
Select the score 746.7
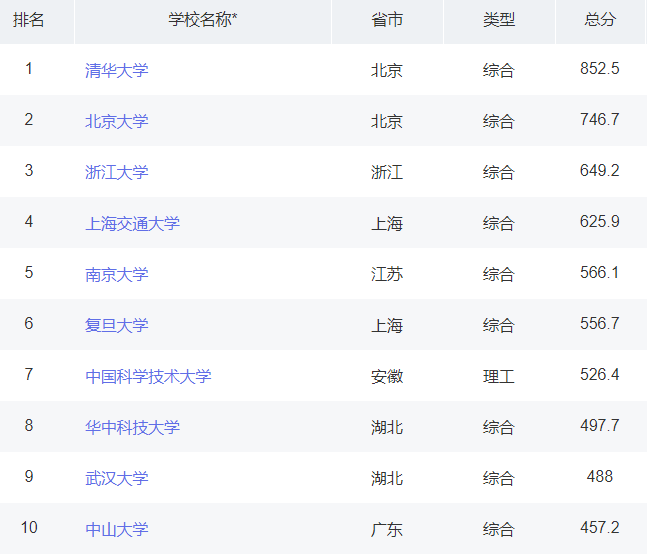(600, 120)
